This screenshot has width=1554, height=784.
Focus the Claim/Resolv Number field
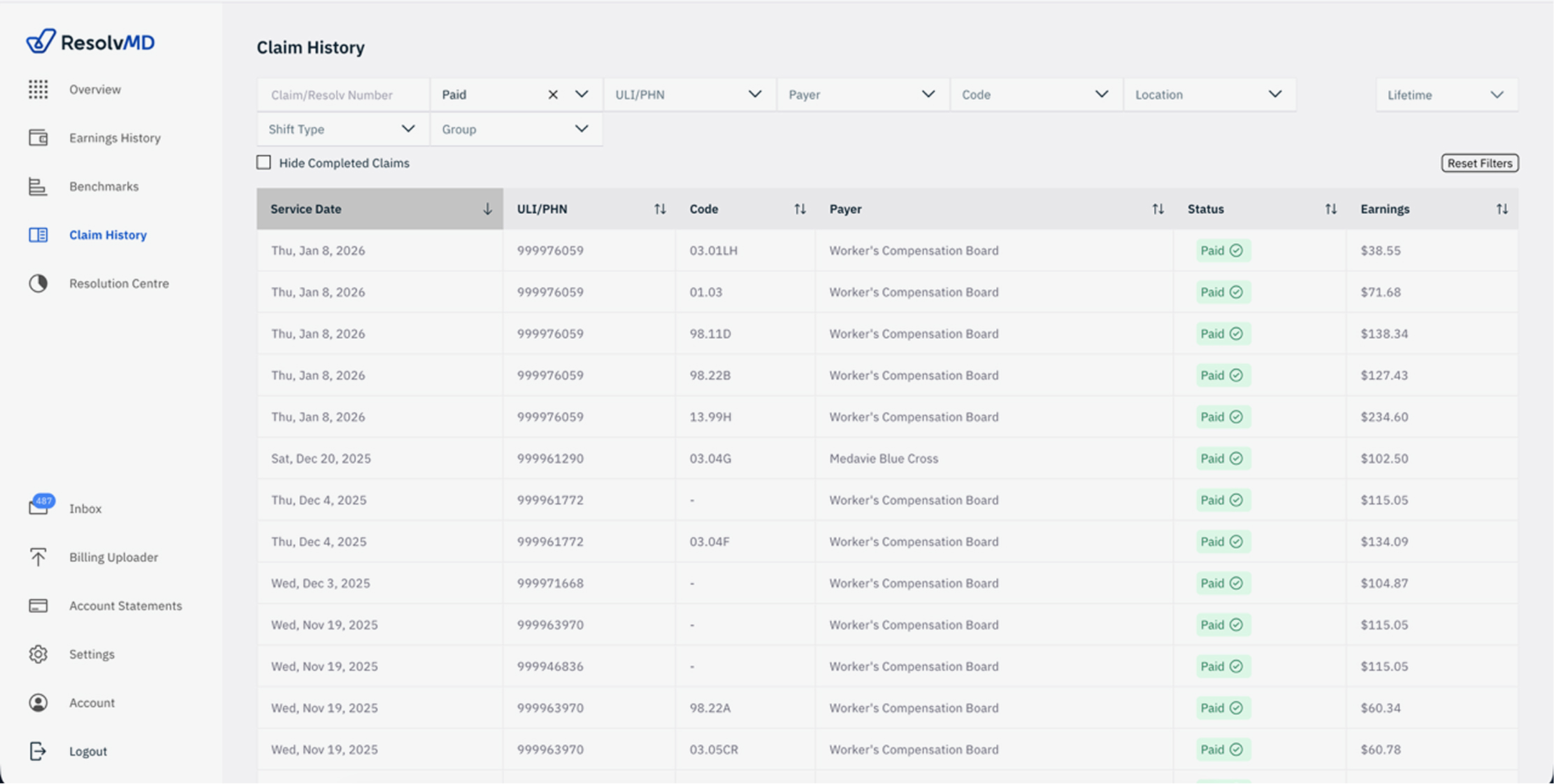tap(343, 95)
